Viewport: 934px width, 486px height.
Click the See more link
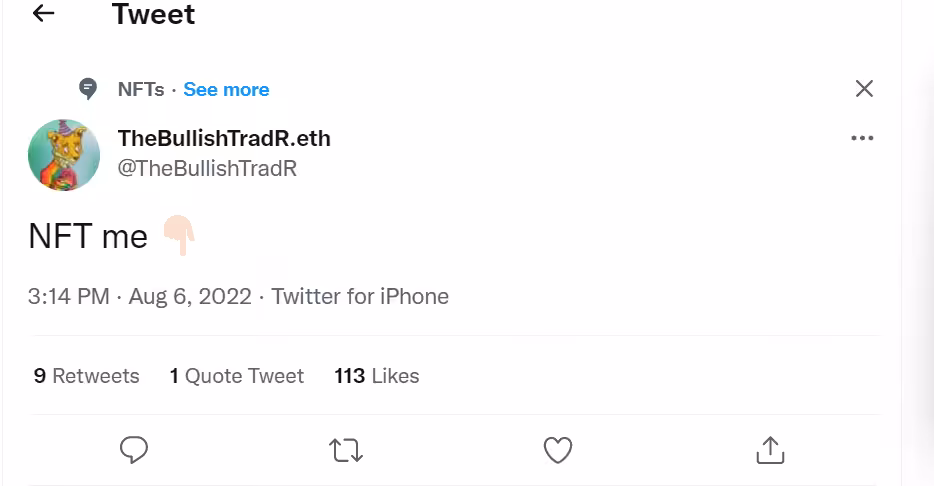226,89
